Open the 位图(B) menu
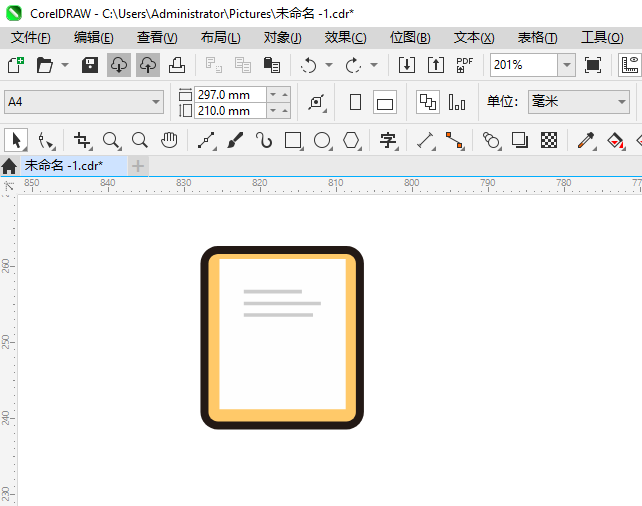 pyautogui.click(x=410, y=38)
